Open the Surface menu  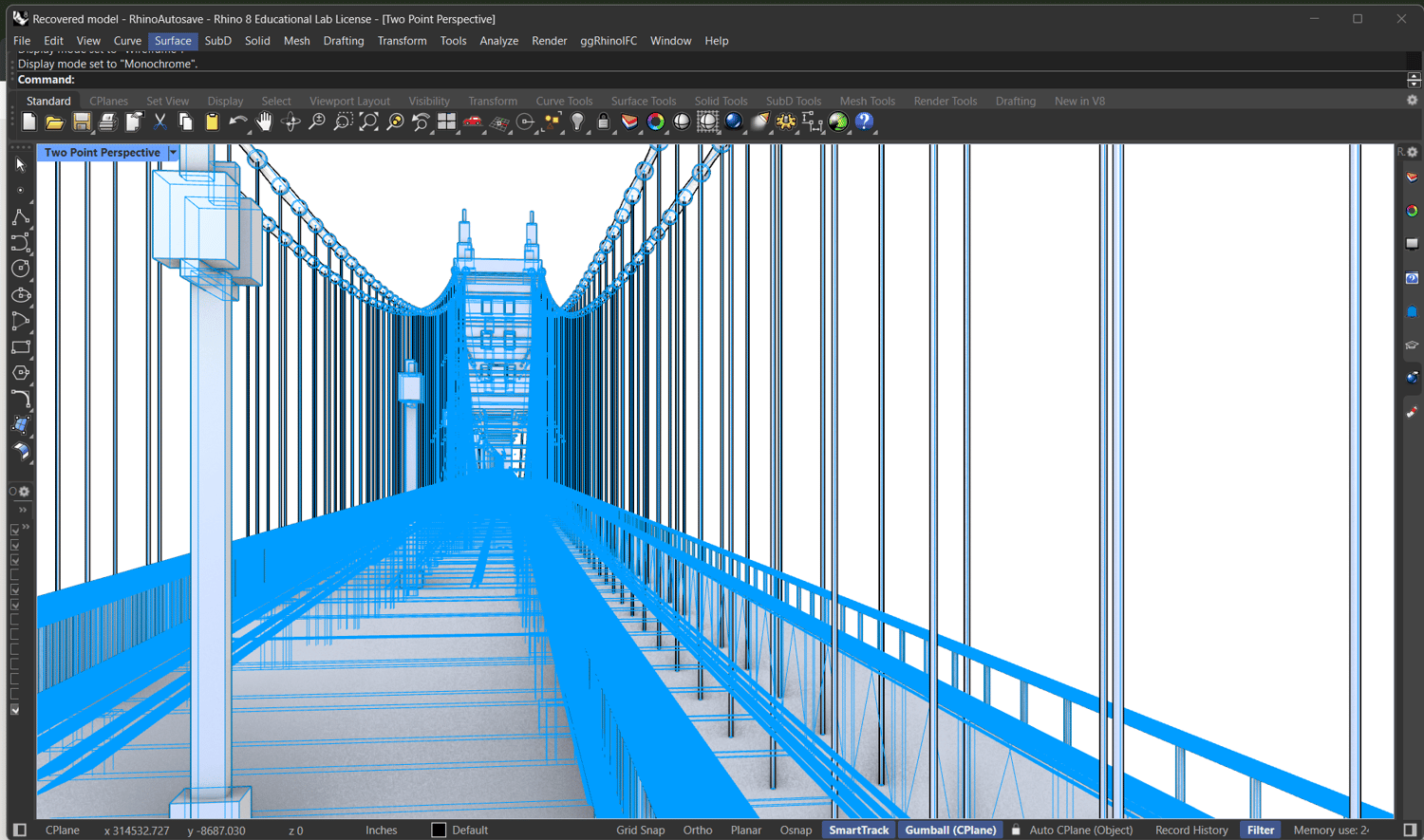point(173,41)
